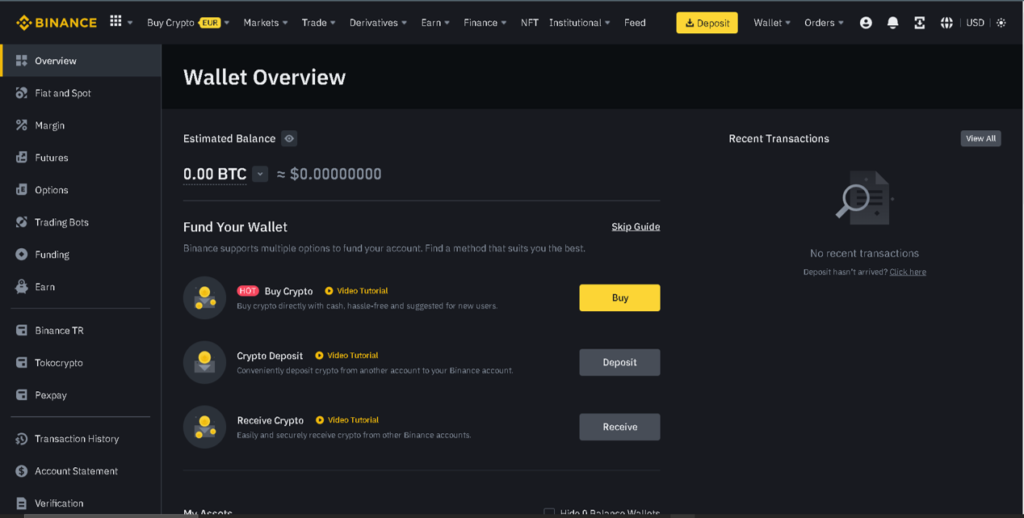The width and height of the screenshot is (1024, 518).
Task: Open the Buy Crypto EUR dropdown
Action: pos(188,23)
